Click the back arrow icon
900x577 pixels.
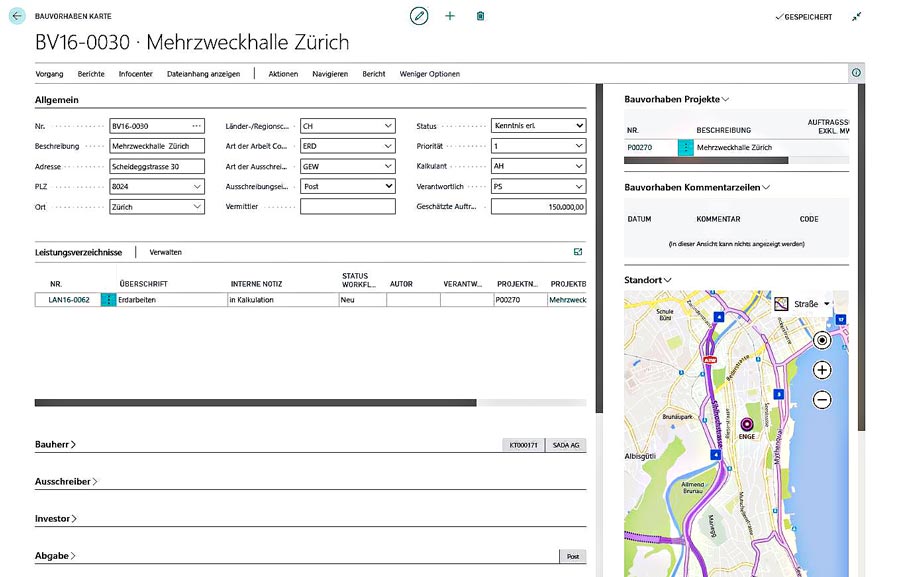[17, 16]
